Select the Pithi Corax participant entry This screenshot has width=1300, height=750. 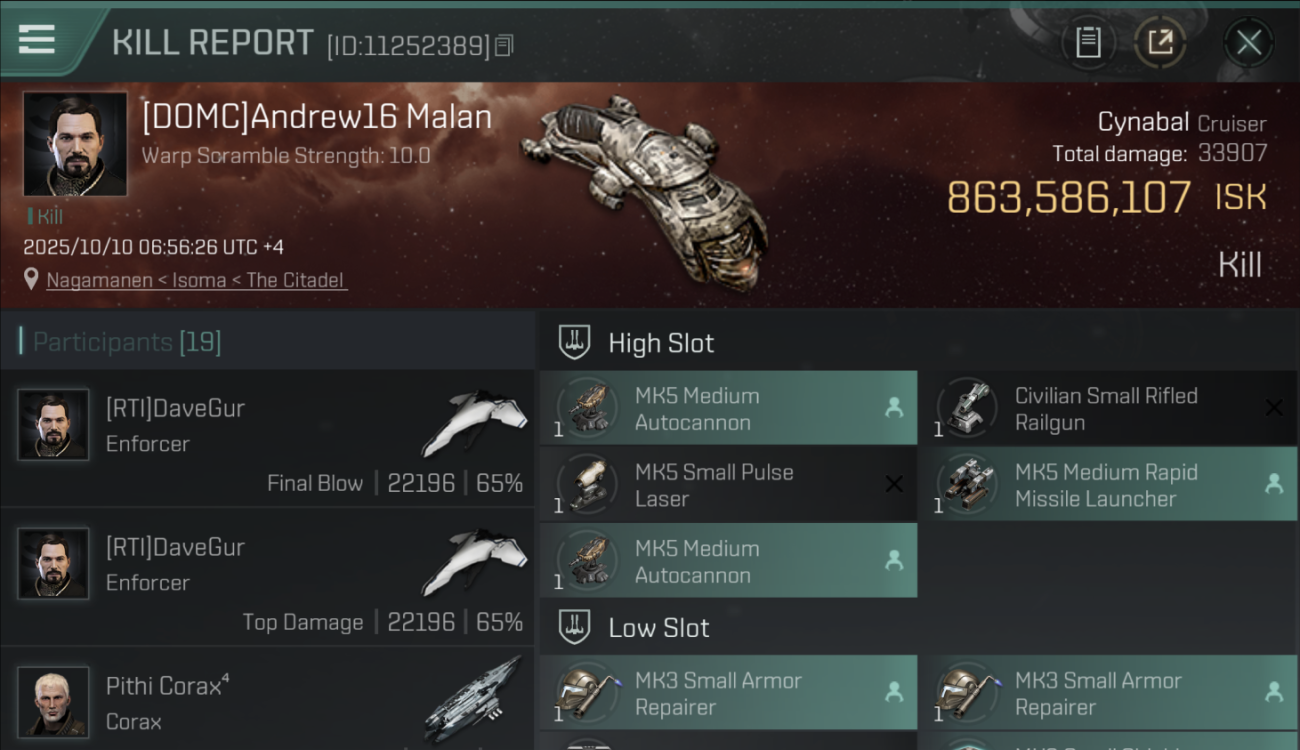pos(267,699)
